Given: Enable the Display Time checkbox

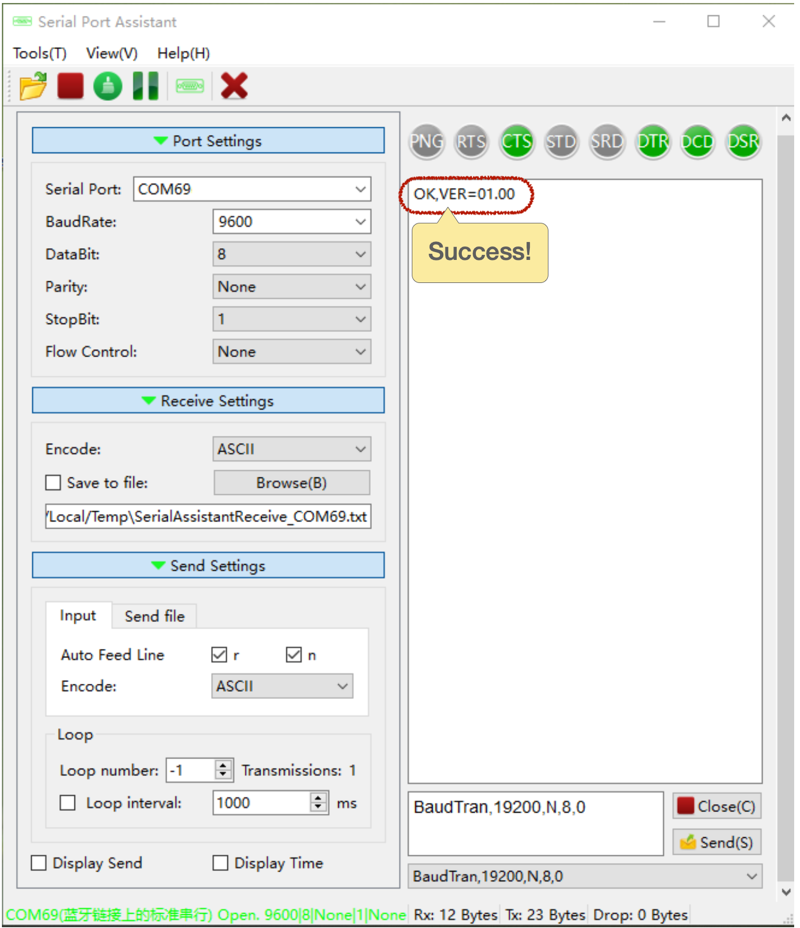Looking at the screenshot, I should point(221,863).
